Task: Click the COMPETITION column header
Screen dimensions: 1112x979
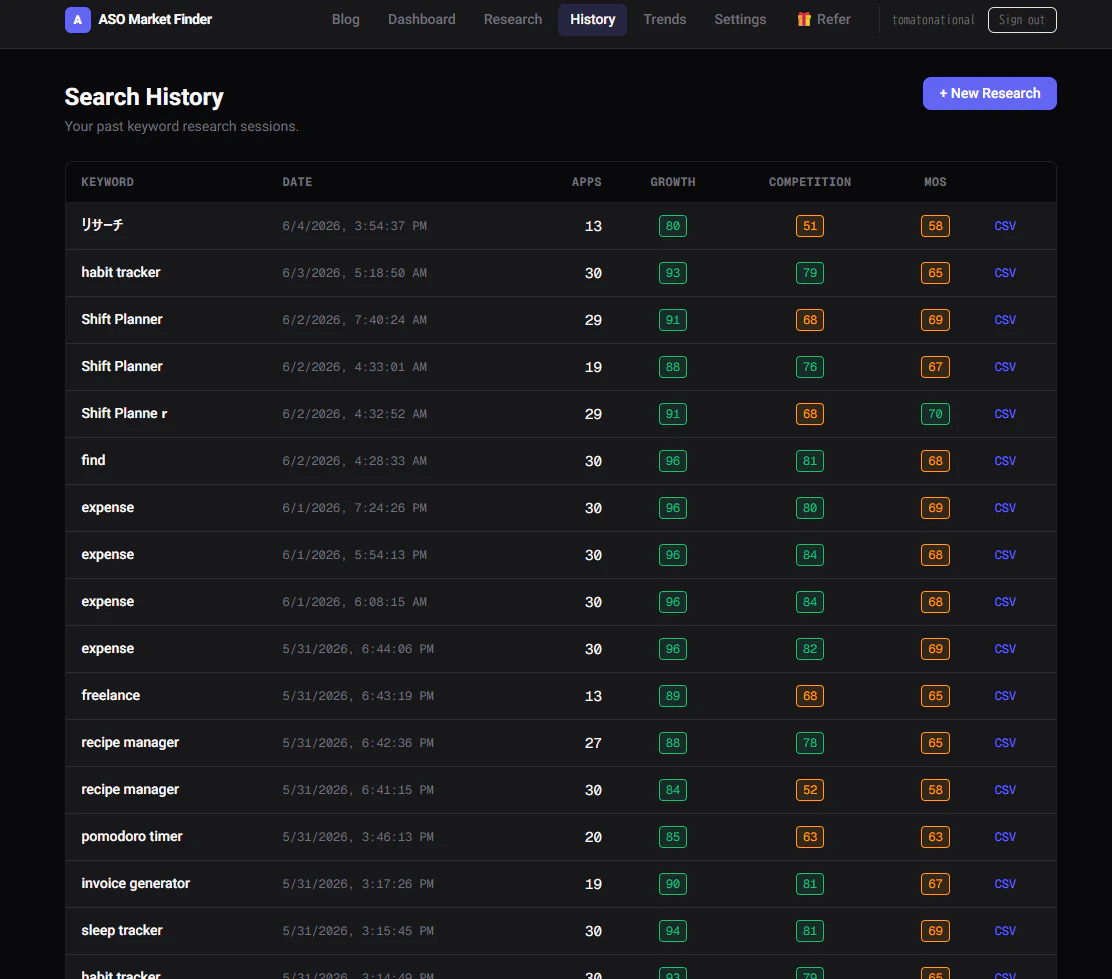Action: 810,182
